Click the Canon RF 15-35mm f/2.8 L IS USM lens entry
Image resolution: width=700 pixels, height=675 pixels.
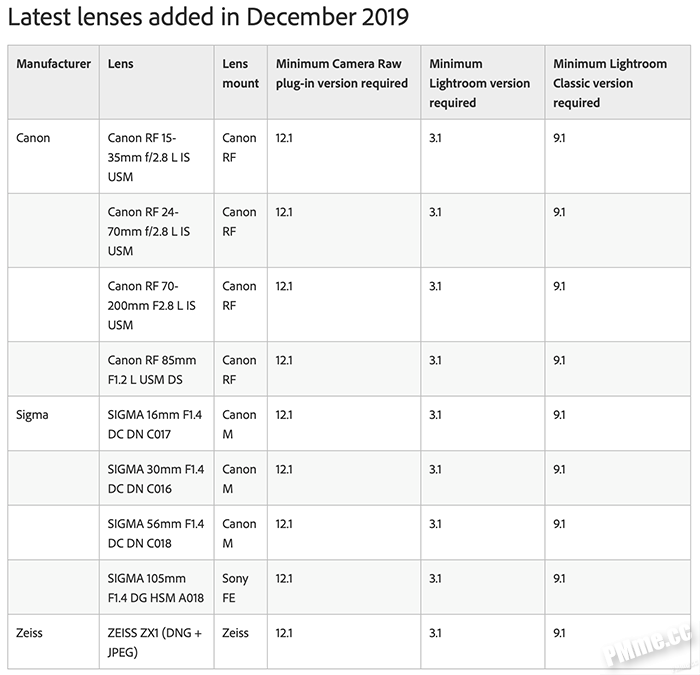coord(149,157)
